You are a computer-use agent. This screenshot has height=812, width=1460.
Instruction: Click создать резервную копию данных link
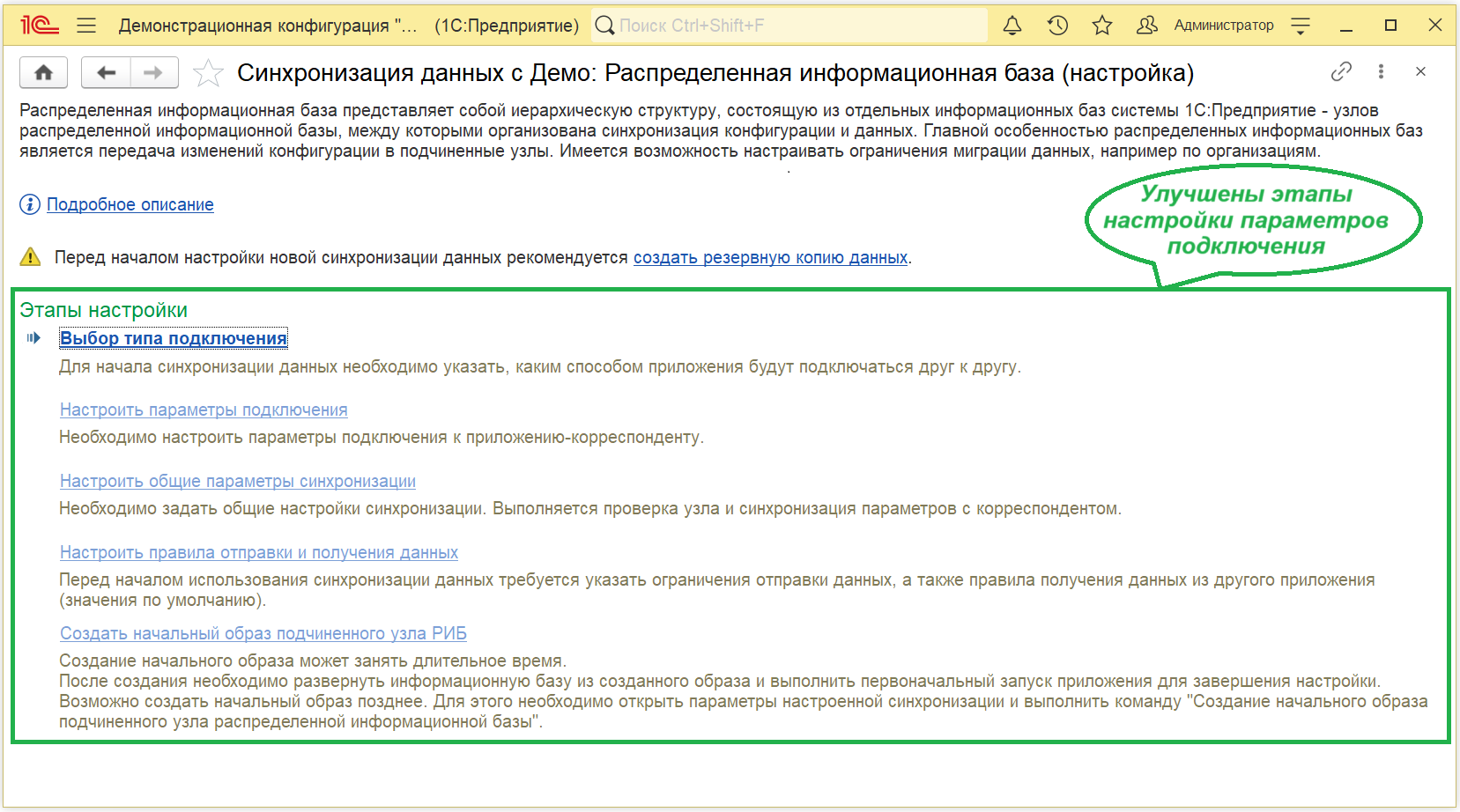(770, 257)
